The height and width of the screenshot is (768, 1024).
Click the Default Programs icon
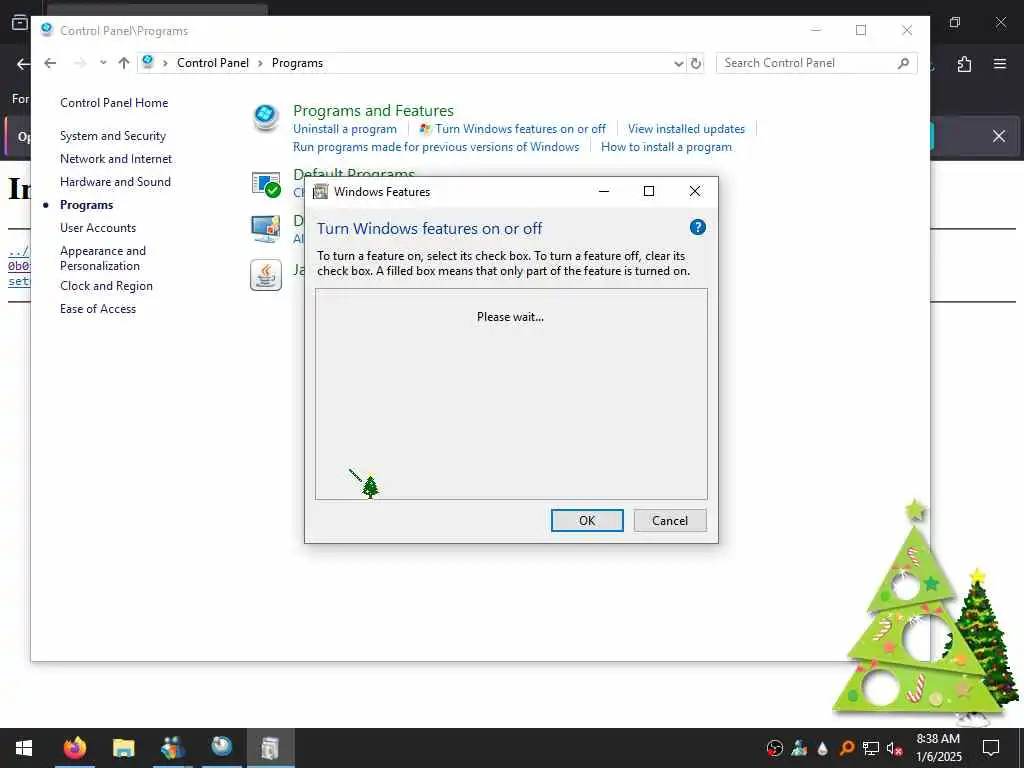tap(266, 185)
